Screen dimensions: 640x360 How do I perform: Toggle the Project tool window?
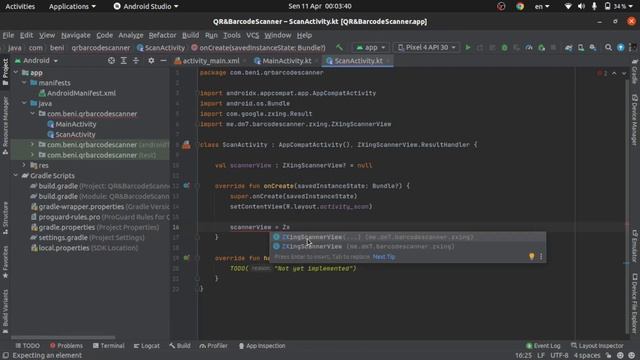[5, 71]
